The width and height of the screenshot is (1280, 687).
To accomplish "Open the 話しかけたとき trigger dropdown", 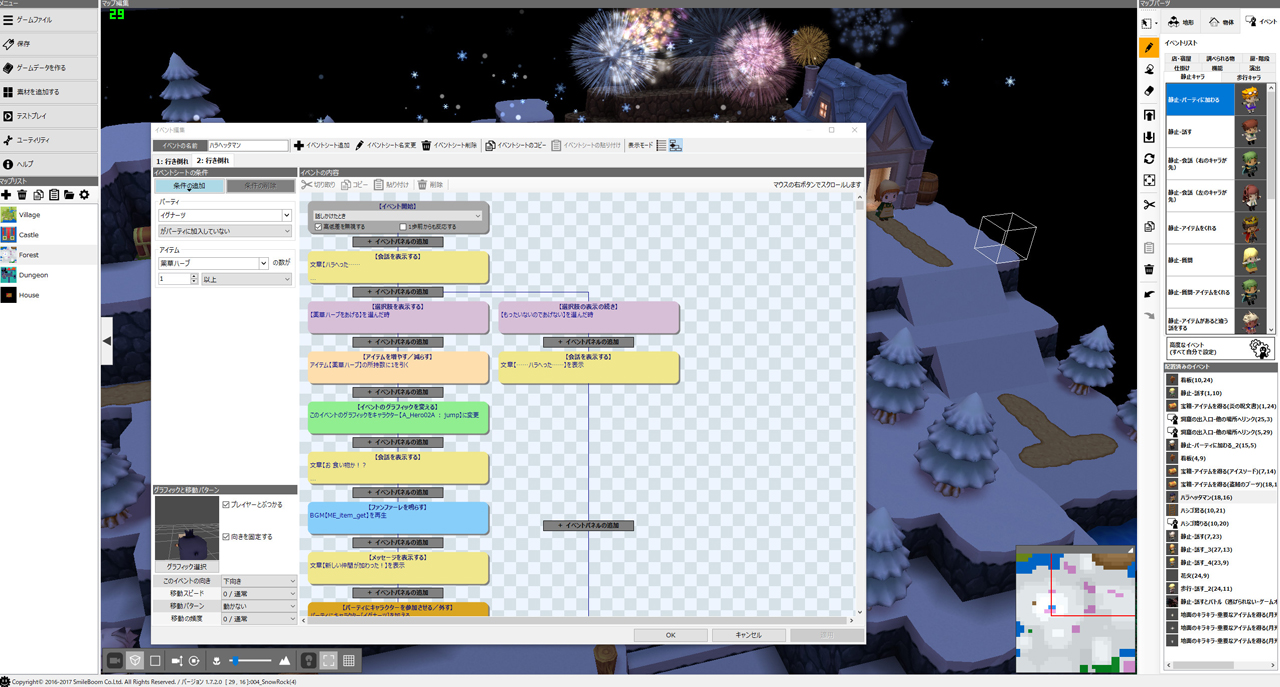I will (399, 216).
